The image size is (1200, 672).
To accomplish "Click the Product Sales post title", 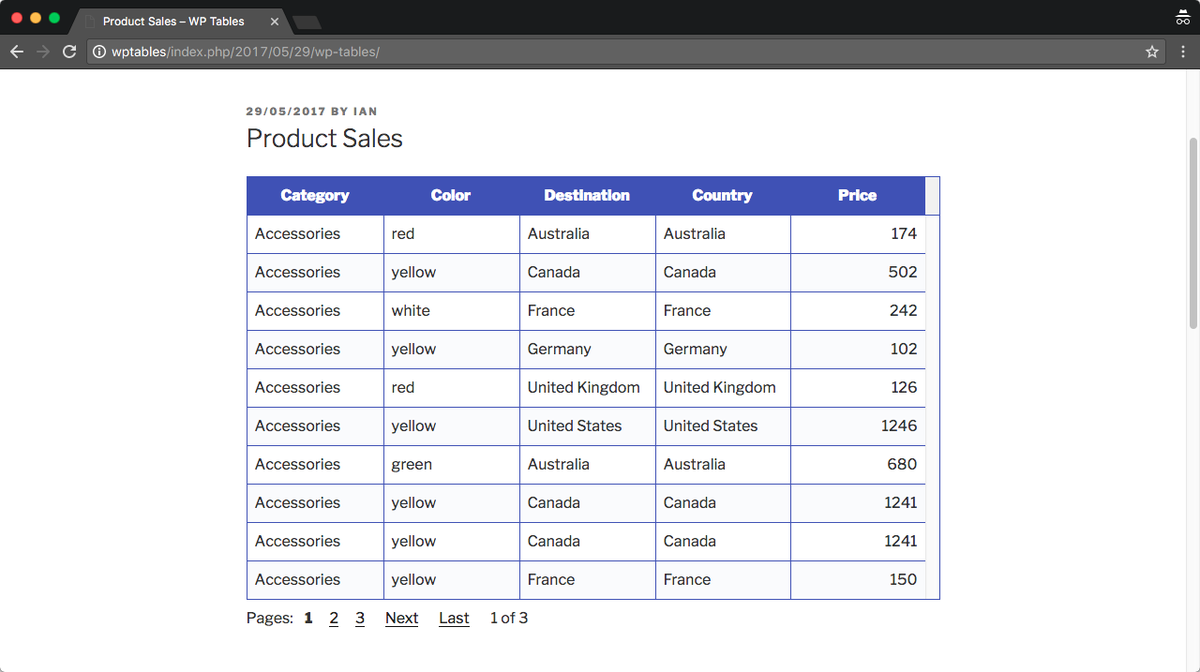I will coord(325,138).
